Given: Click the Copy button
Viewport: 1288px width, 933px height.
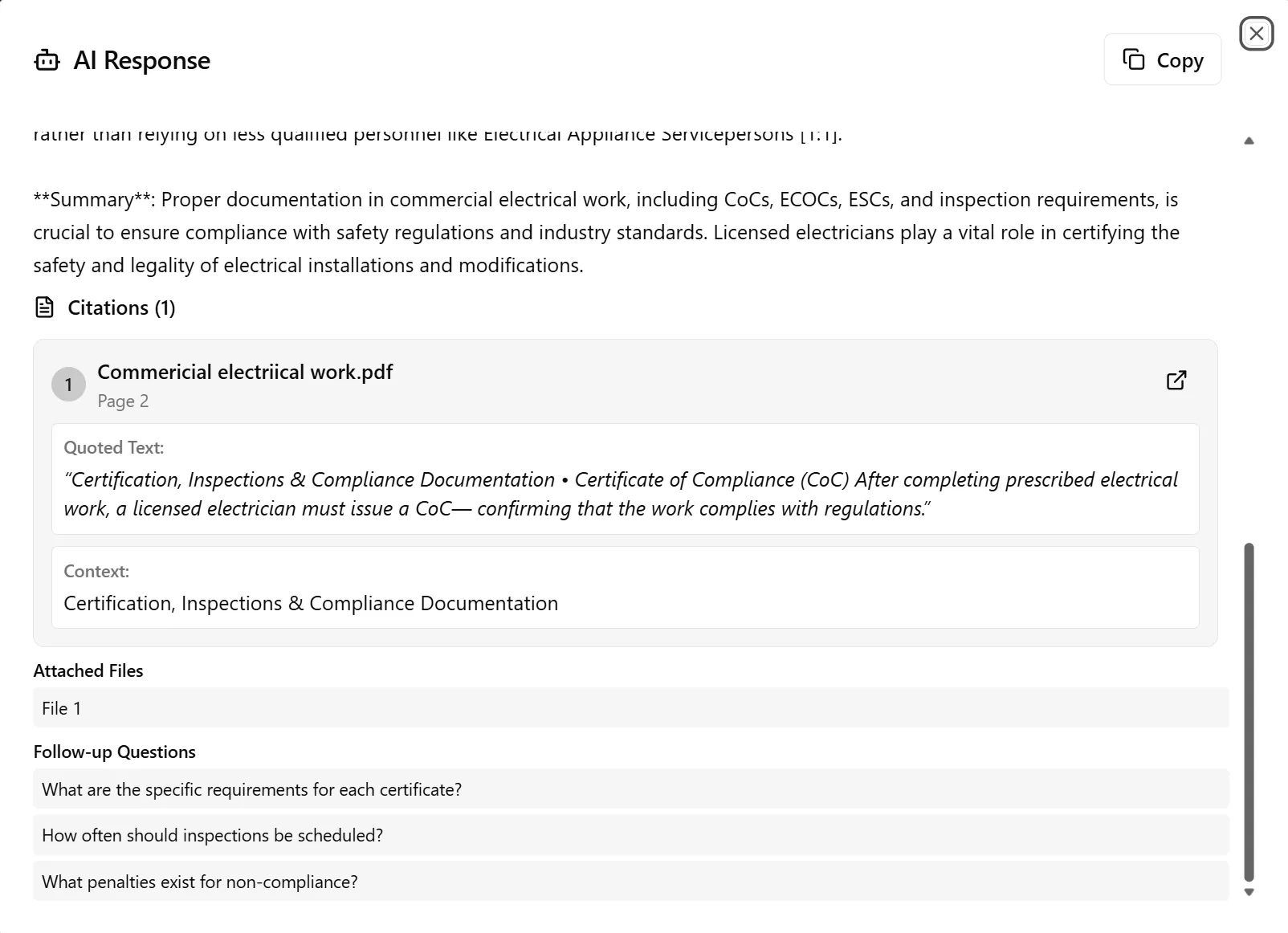Looking at the screenshot, I should coord(1162,59).
